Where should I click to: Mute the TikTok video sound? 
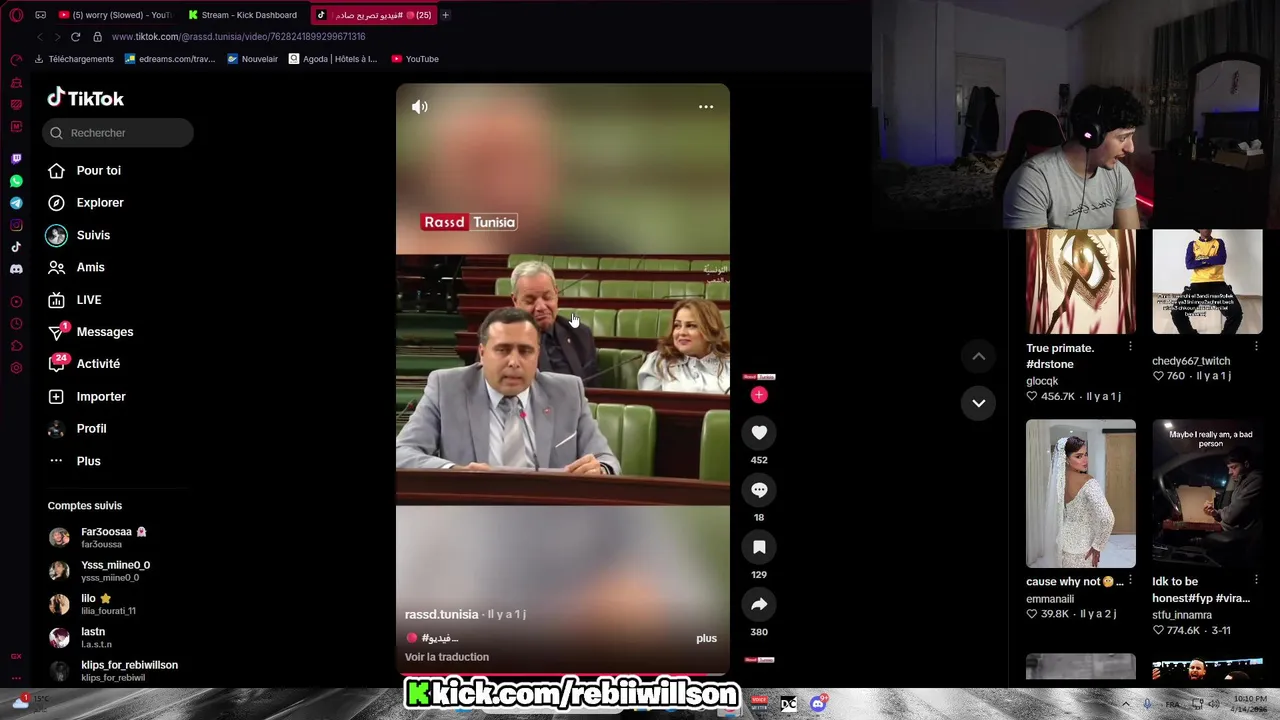(x=420, y=107)
